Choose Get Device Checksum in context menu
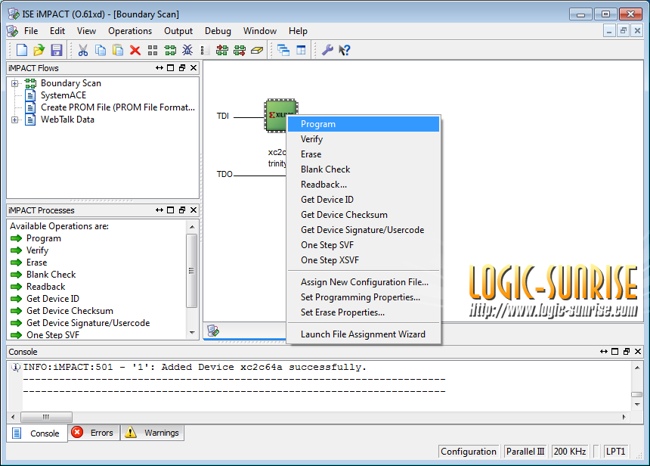The width and height of the screenshot is (650, 466). (x=364, y=215)
